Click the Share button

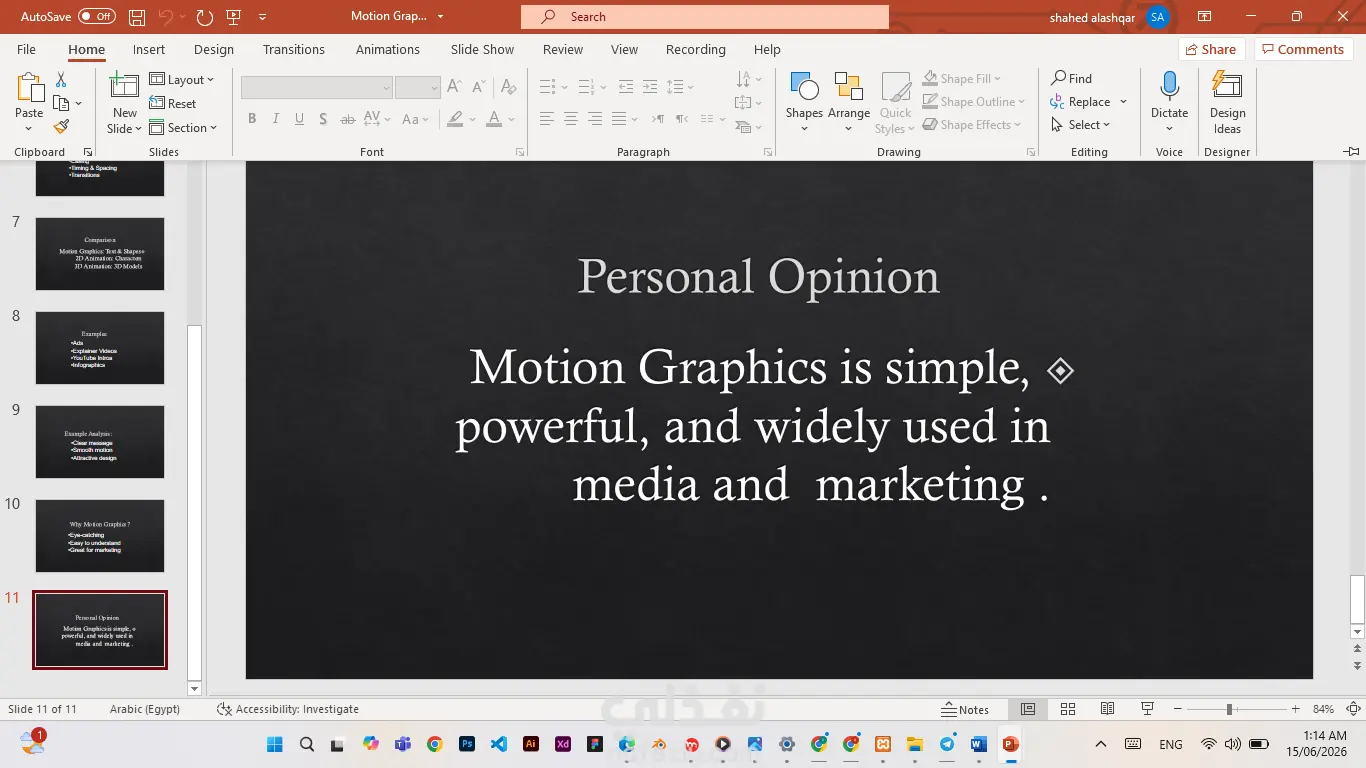(1211, 49)
